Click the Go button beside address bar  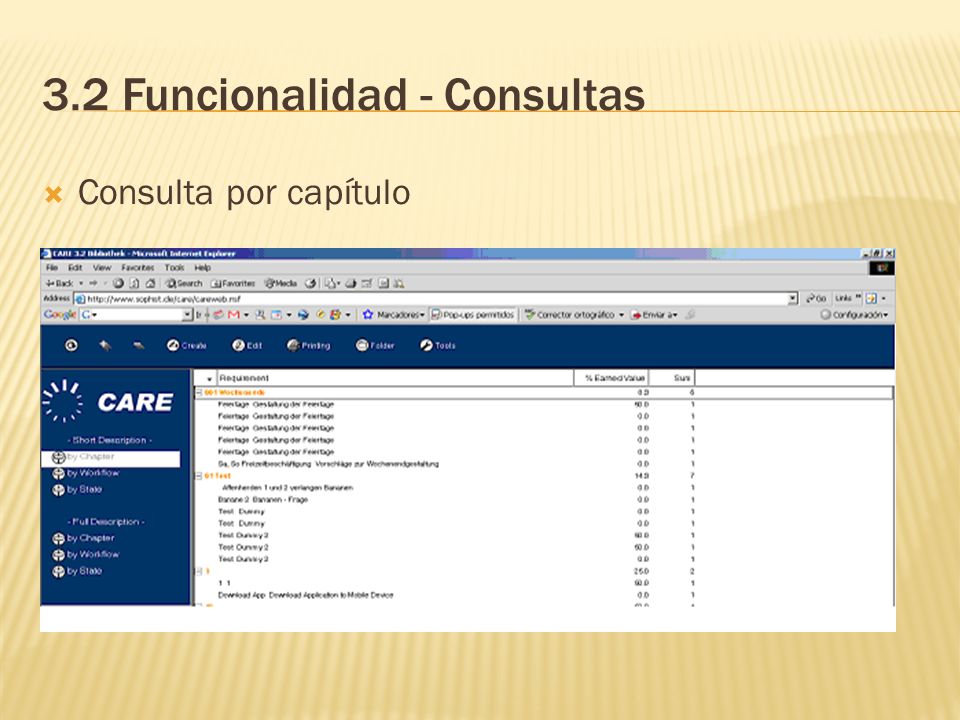click(816, 299)
